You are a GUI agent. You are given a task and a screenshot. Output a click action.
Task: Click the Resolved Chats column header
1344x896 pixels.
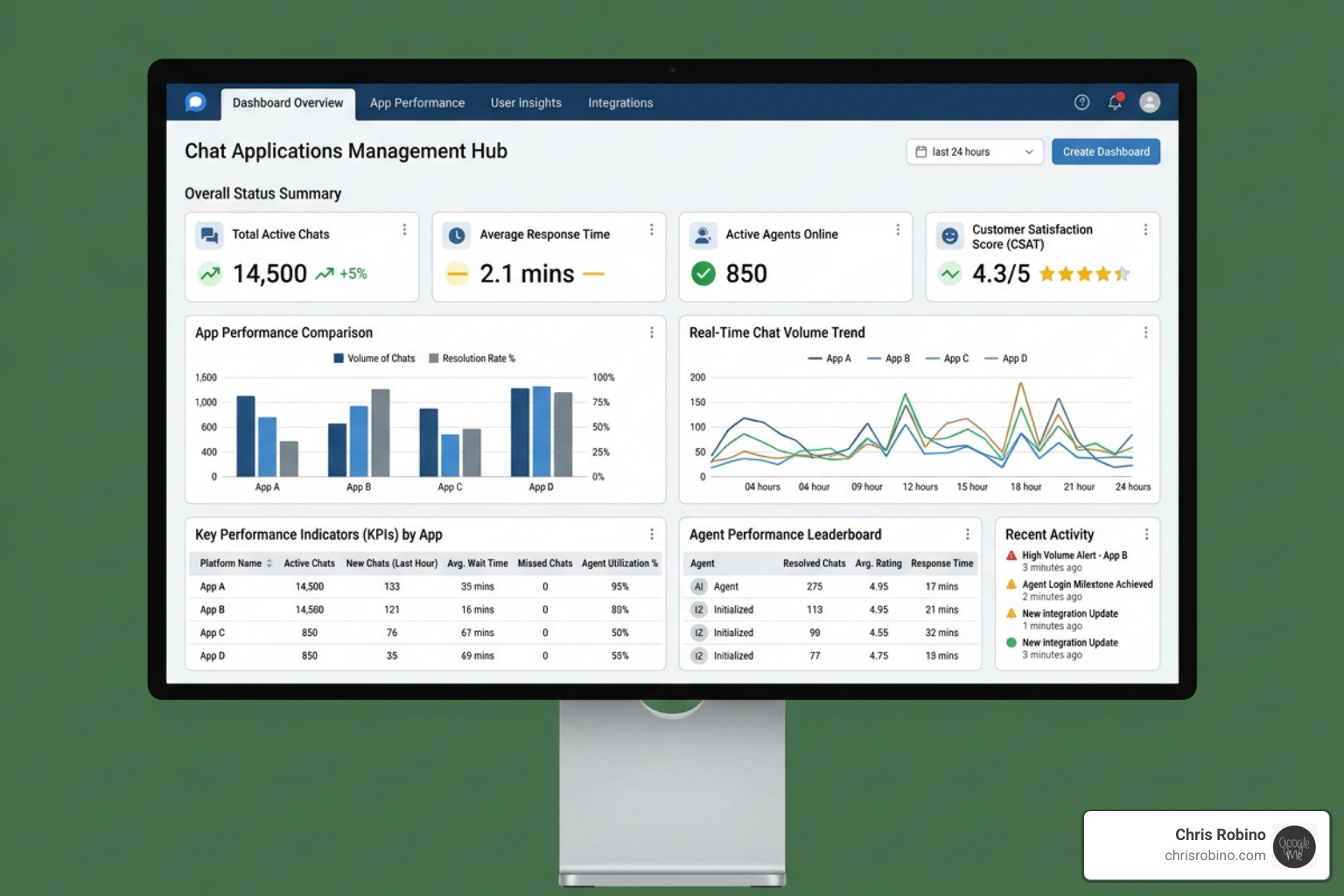(815, 563)
